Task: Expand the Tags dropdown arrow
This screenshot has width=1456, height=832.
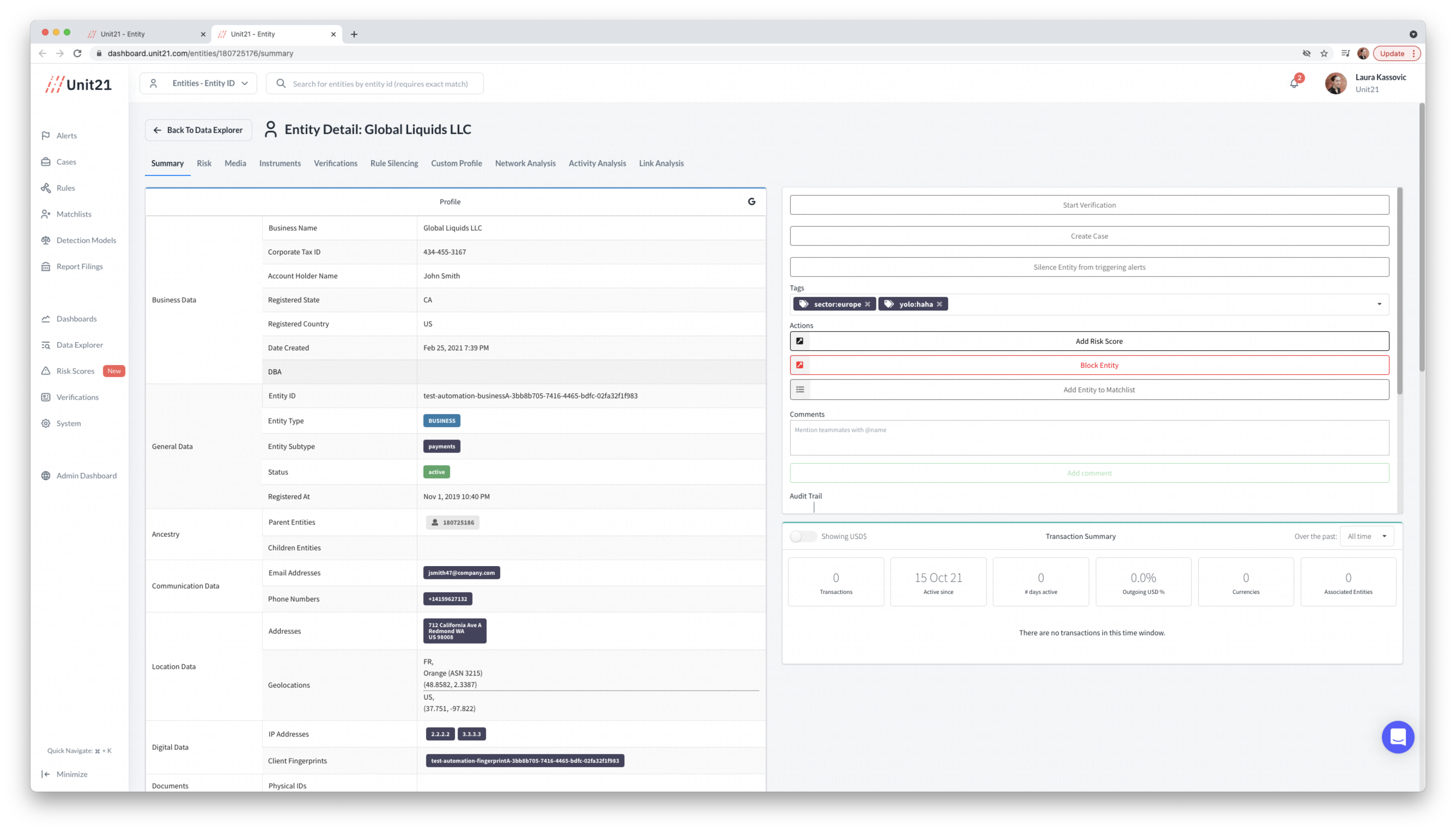Action: (x=1379, y=304)
